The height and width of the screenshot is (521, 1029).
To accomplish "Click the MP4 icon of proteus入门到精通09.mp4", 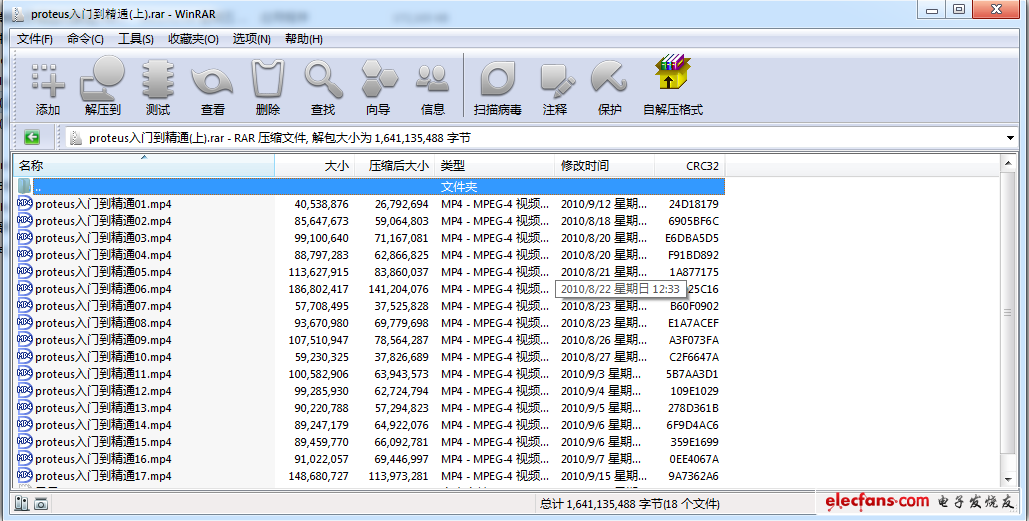I will tap(24, 339).
